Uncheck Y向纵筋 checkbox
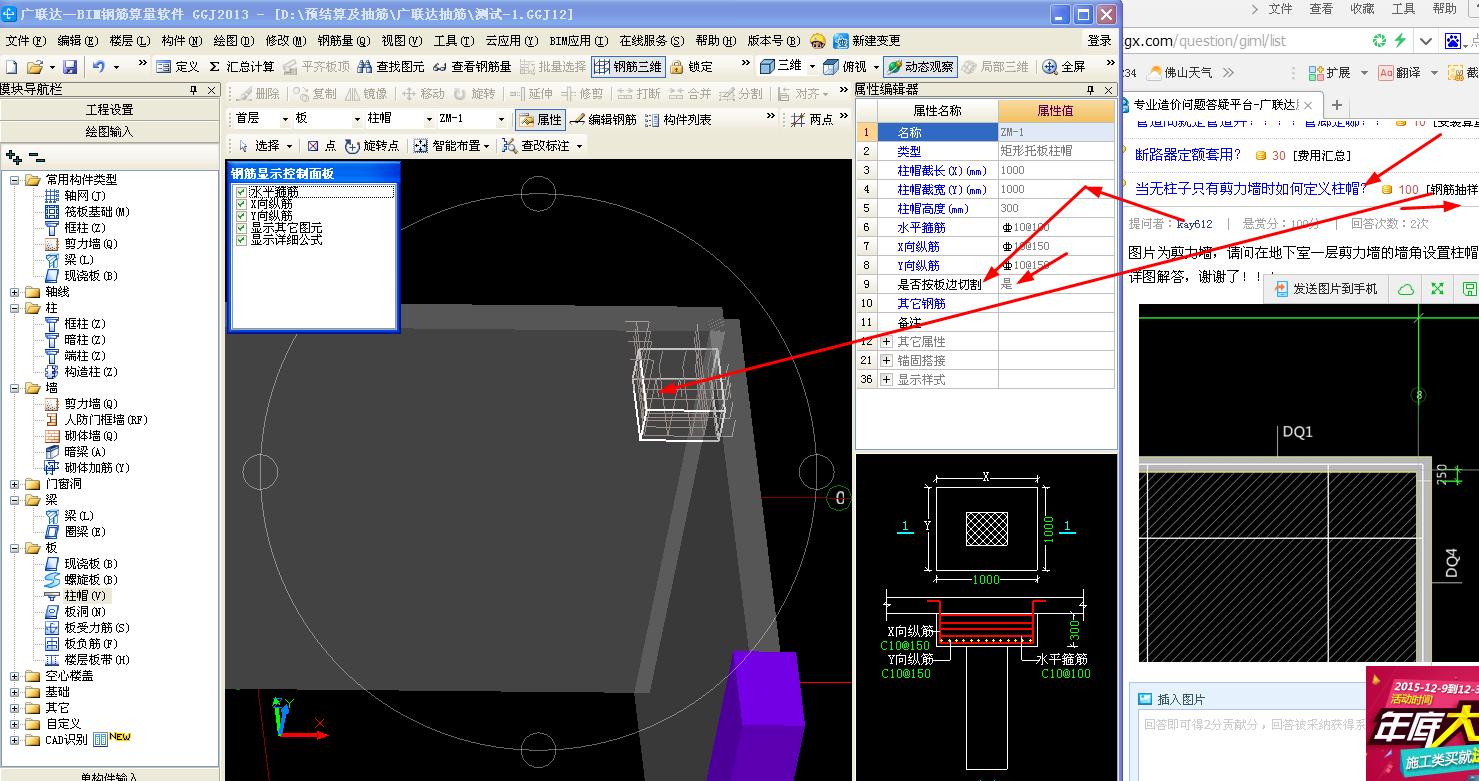Image resolution: width=1479 pixels, height=781 pixels. point(241,215)
